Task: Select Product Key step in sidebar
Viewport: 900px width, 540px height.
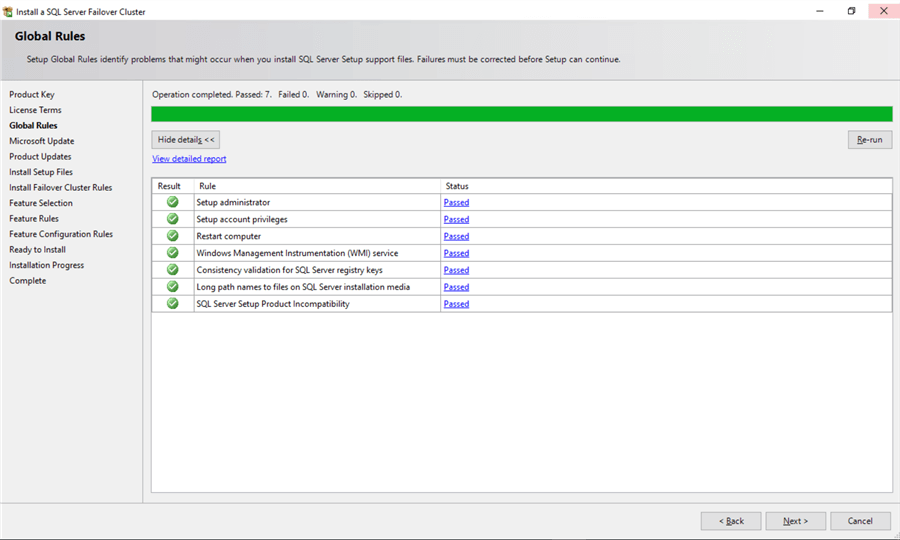Action: click(x=32, y=94)
